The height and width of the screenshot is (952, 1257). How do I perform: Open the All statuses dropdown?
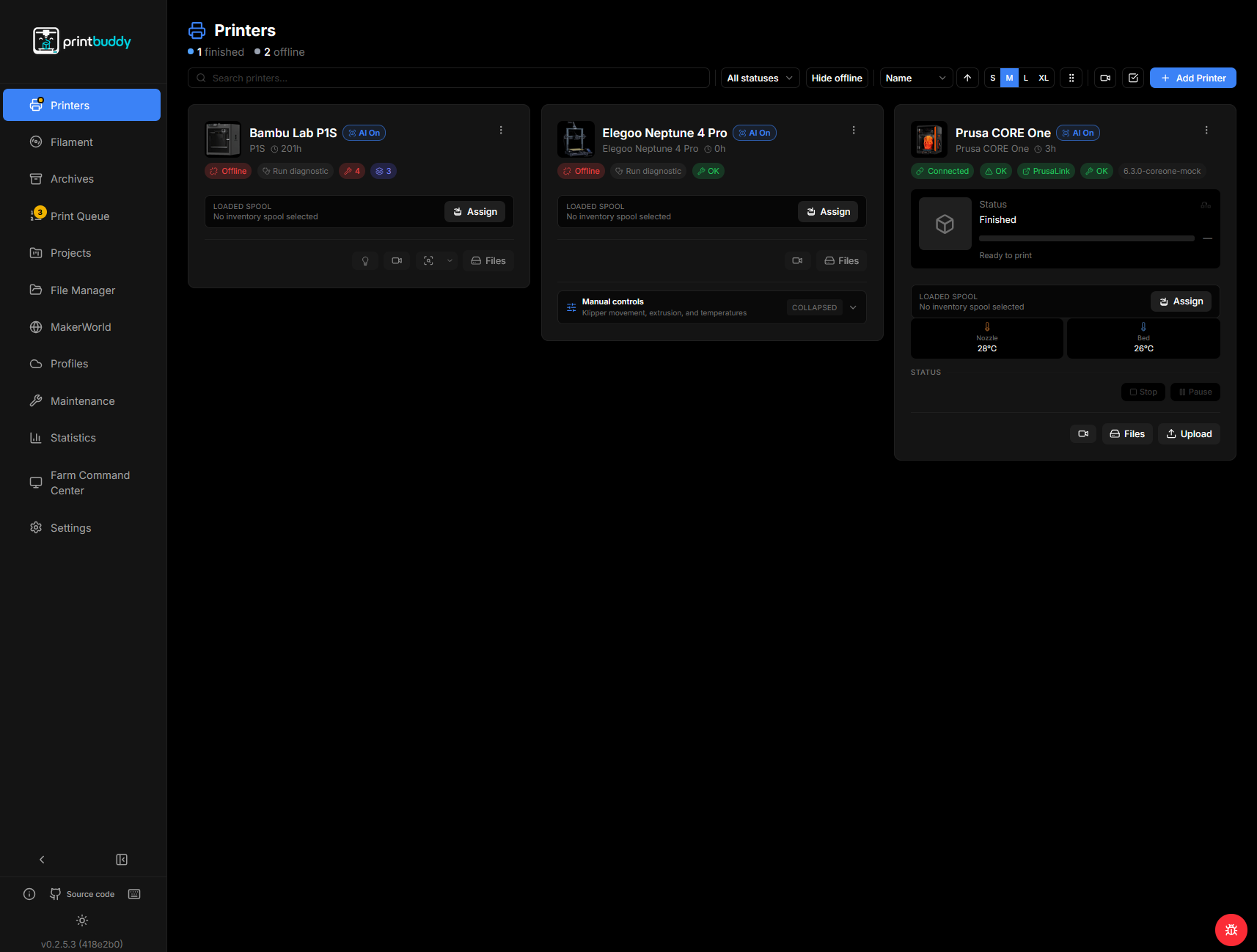(x=759, y=78)
